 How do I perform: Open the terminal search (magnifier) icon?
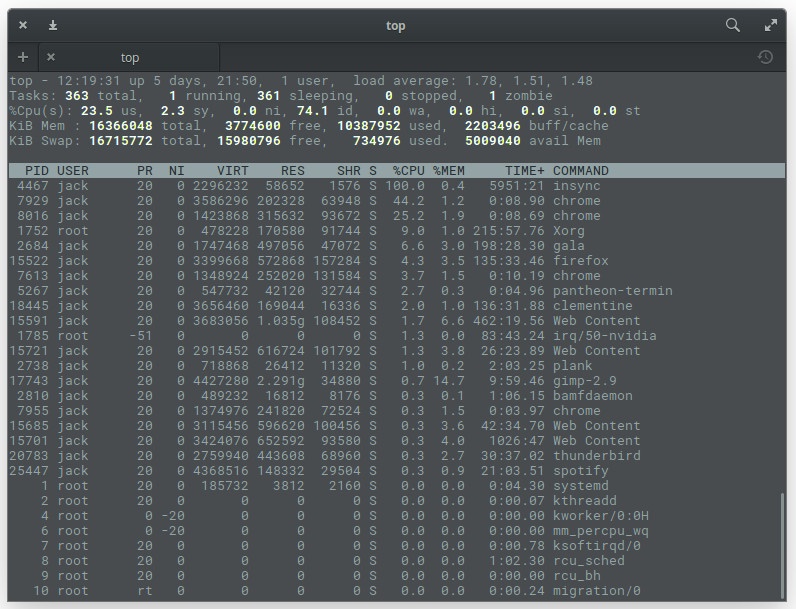tap(733, 25)
